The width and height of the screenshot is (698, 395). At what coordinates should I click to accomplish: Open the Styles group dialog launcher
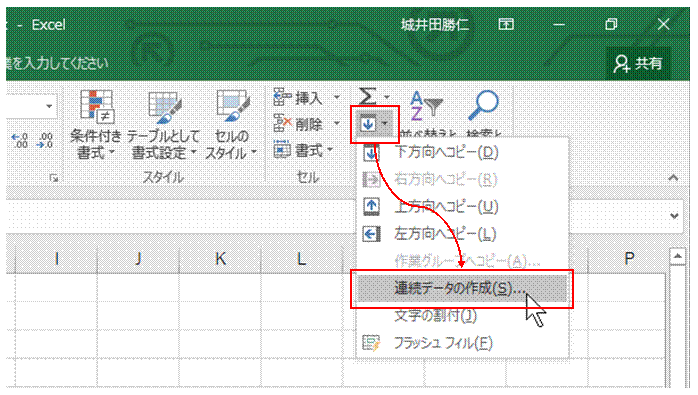[54, 178]
